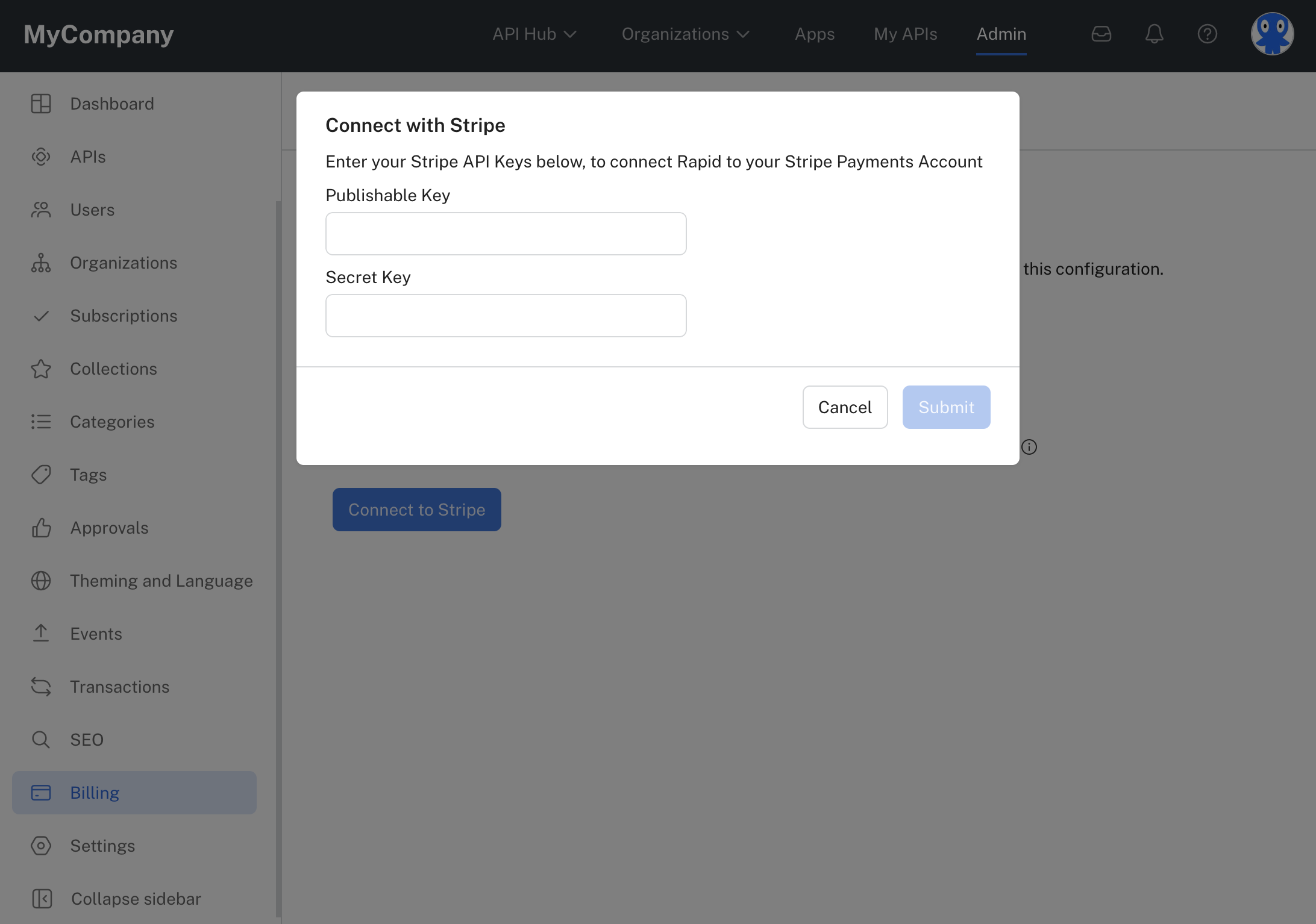Select the Approvals thumbs-up icon
The height and width of the screenshot is (924, 1316).
[x=41, y=528]
